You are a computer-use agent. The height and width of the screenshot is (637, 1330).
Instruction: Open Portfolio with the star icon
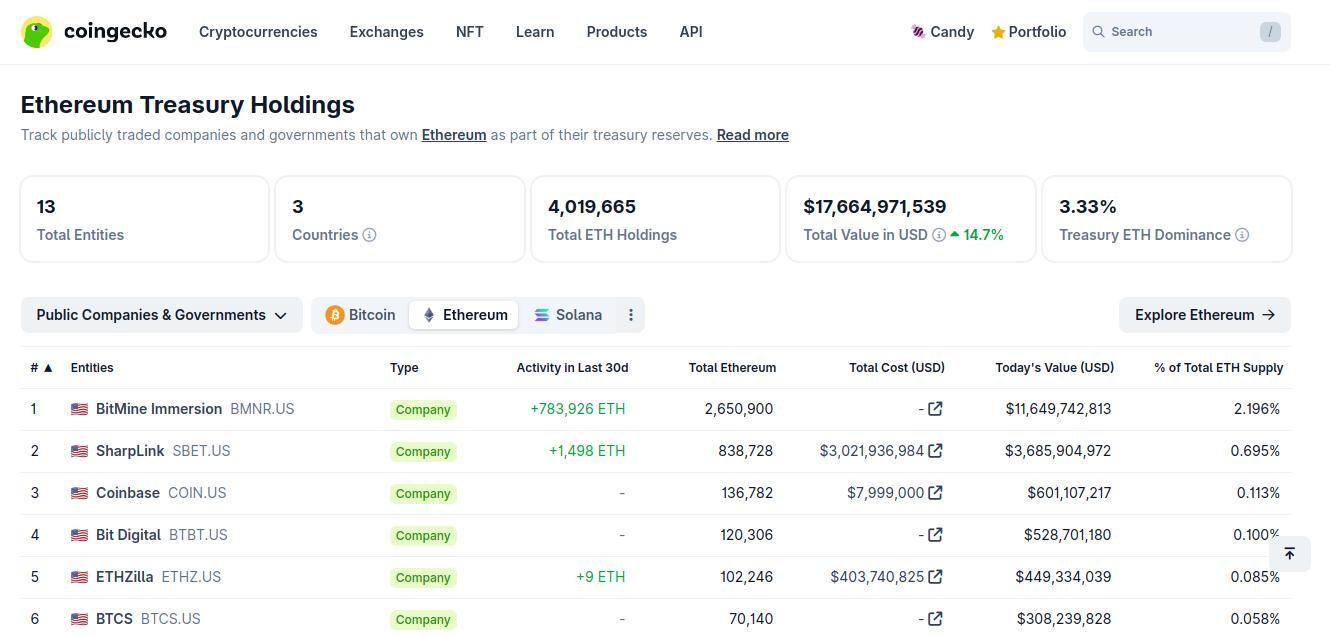[1029, 32]
